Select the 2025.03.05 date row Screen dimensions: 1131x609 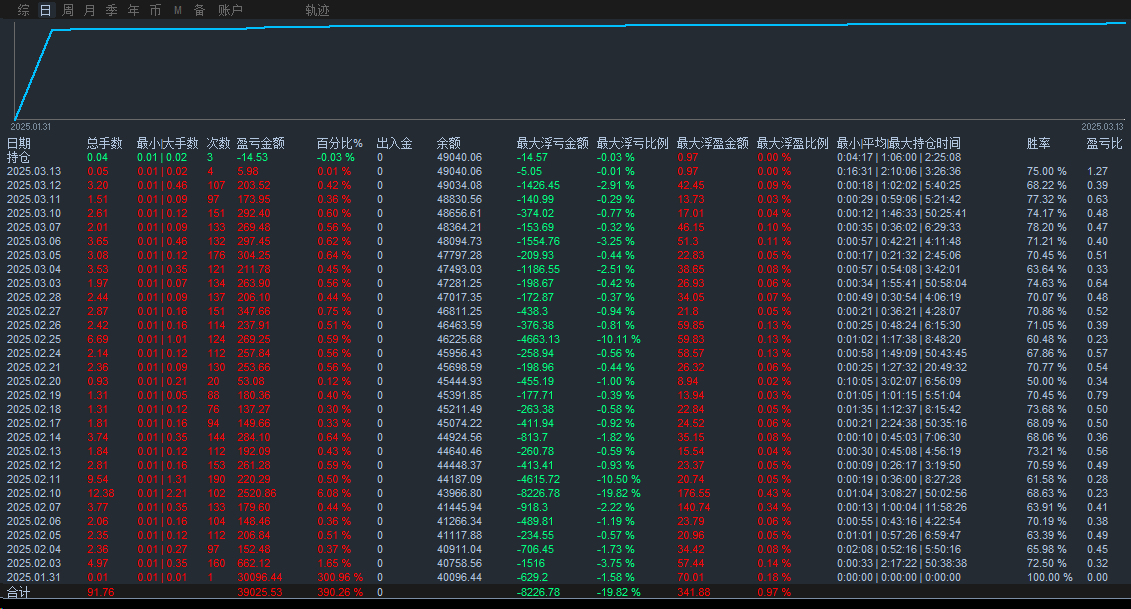click(34, 255)
